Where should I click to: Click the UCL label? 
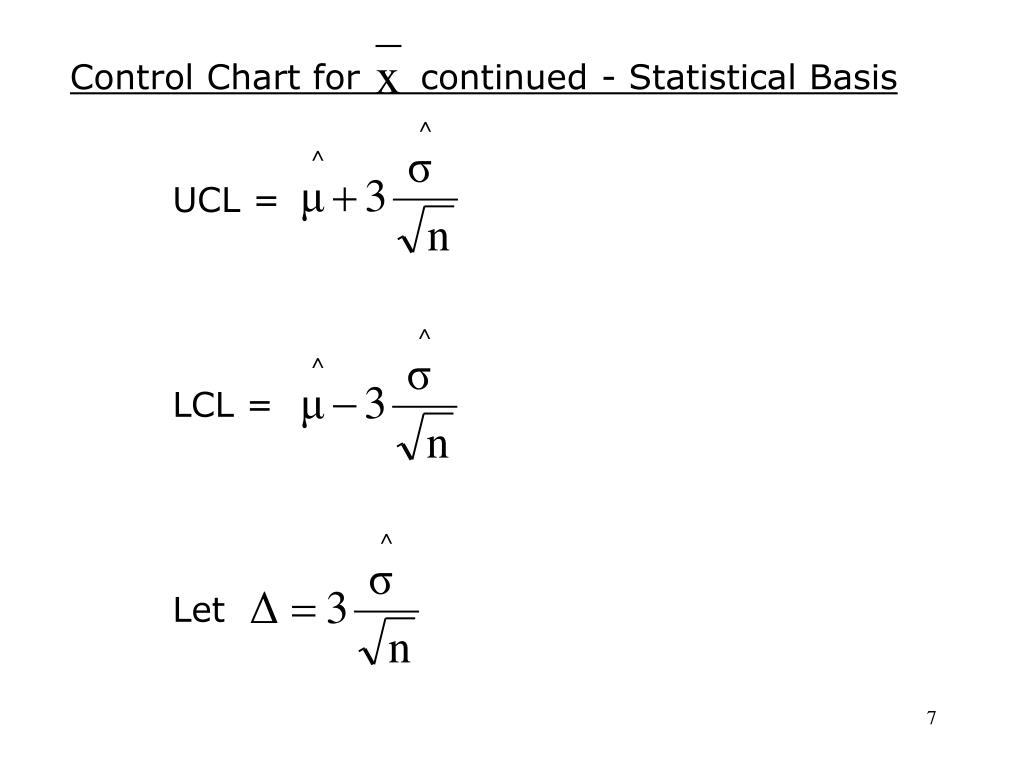[x=206, y=200]
